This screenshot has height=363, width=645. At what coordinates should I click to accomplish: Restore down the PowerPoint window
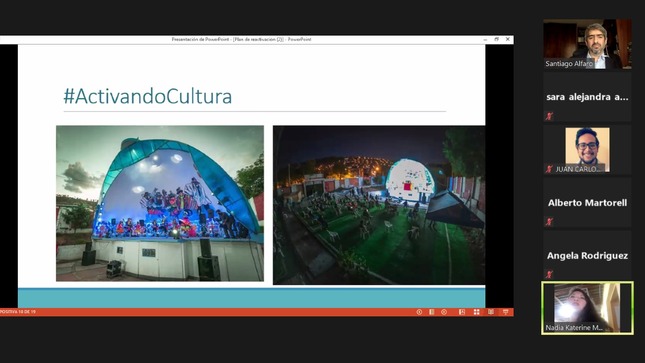497,40
